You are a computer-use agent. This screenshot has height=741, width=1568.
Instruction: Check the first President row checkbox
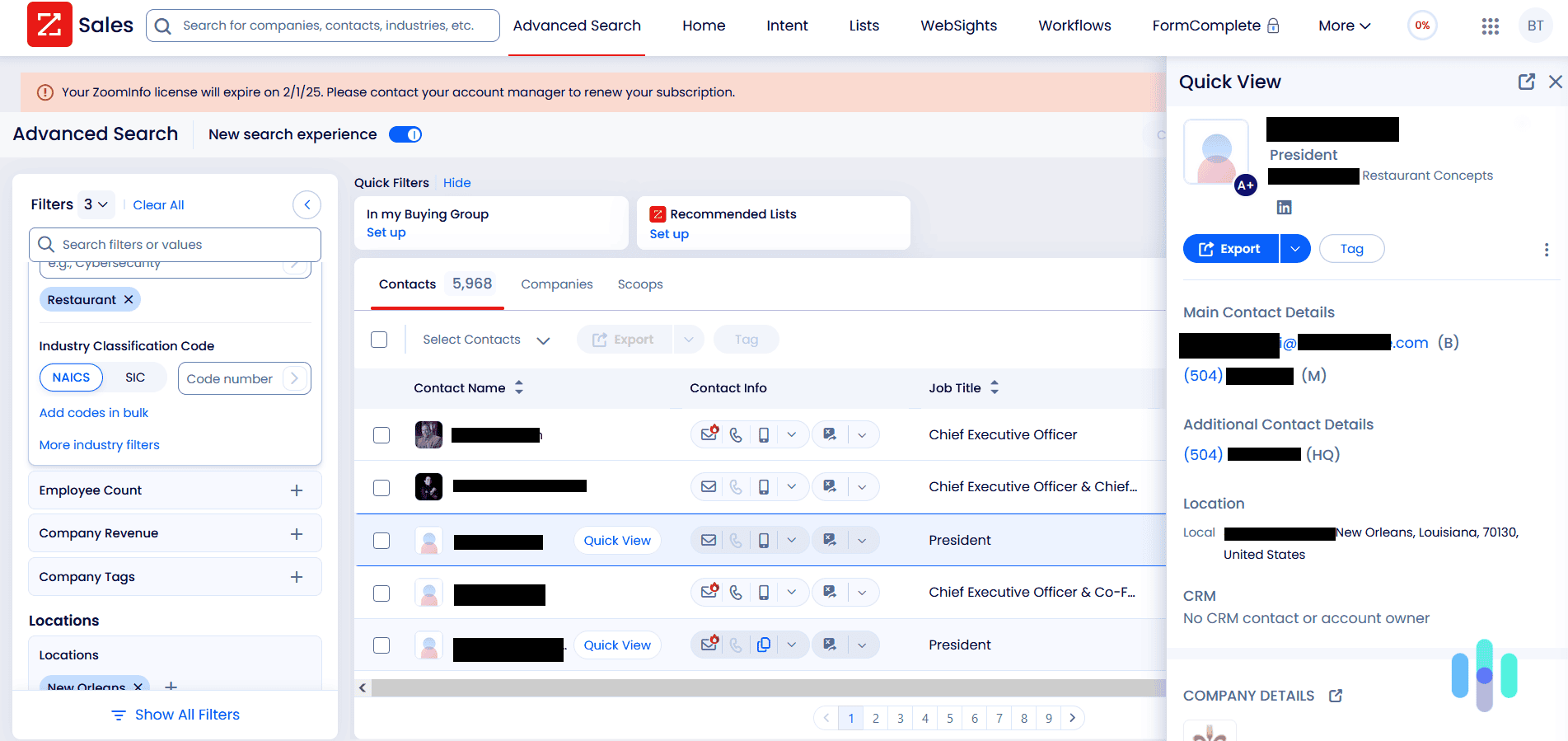381,540
